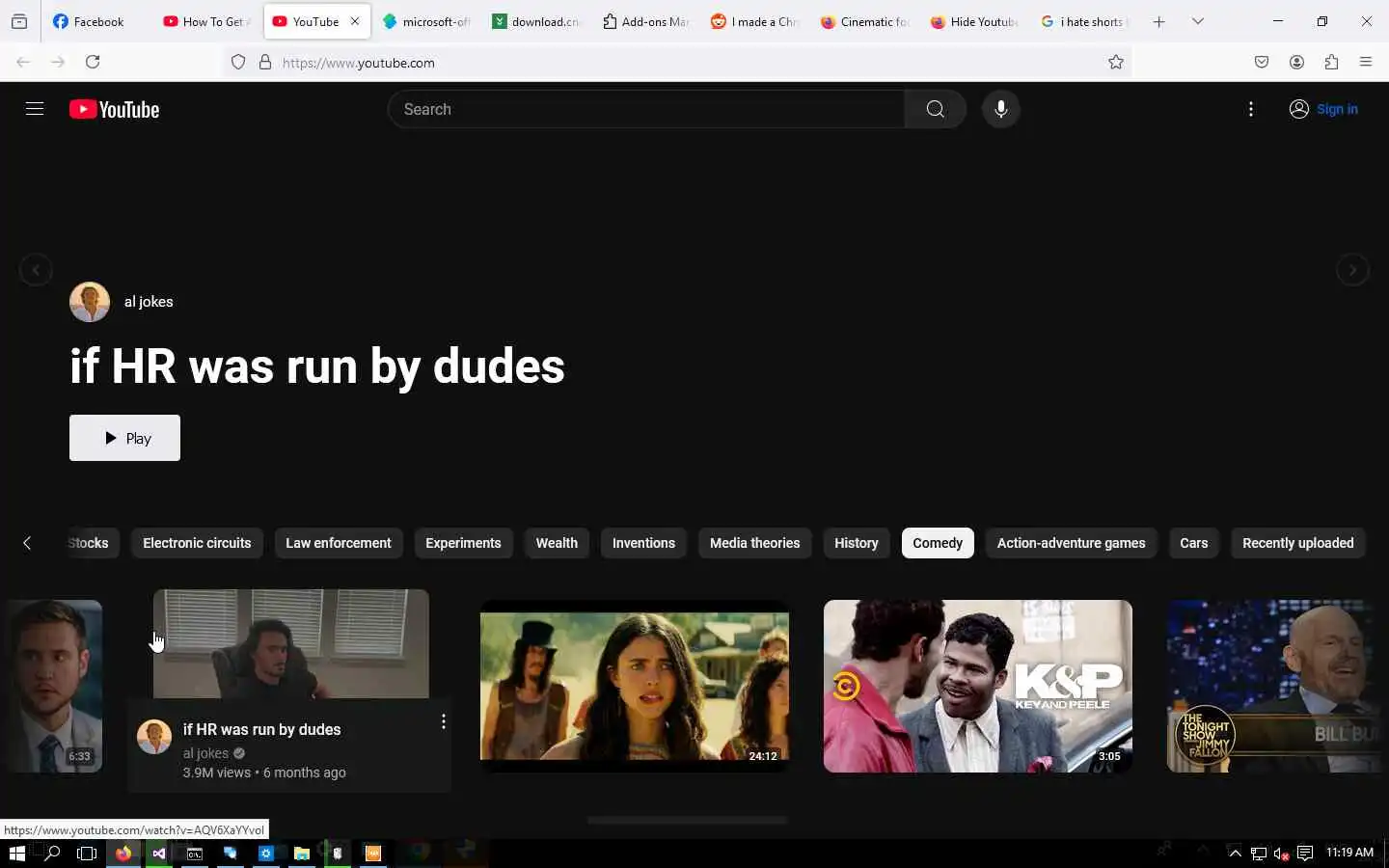1389x868 pixels.
Task: View site security padlock info
Action: 265,63
